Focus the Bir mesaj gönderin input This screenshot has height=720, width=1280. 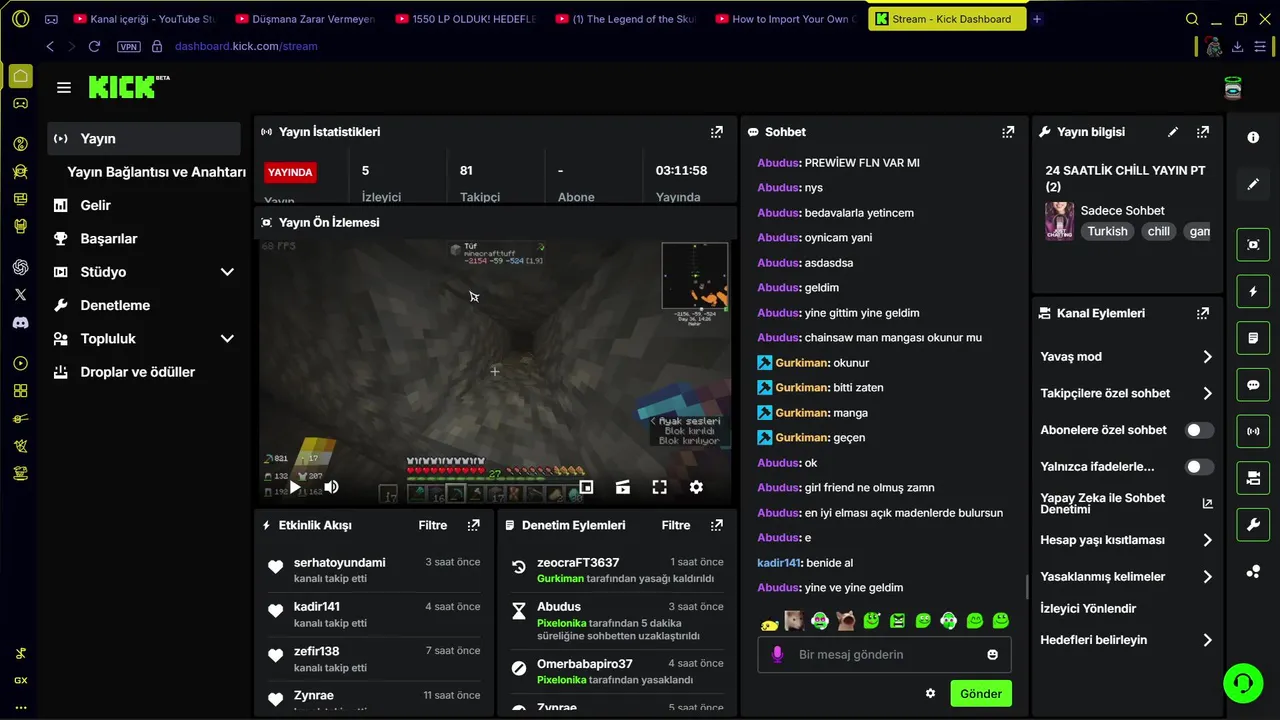[884, 655]
